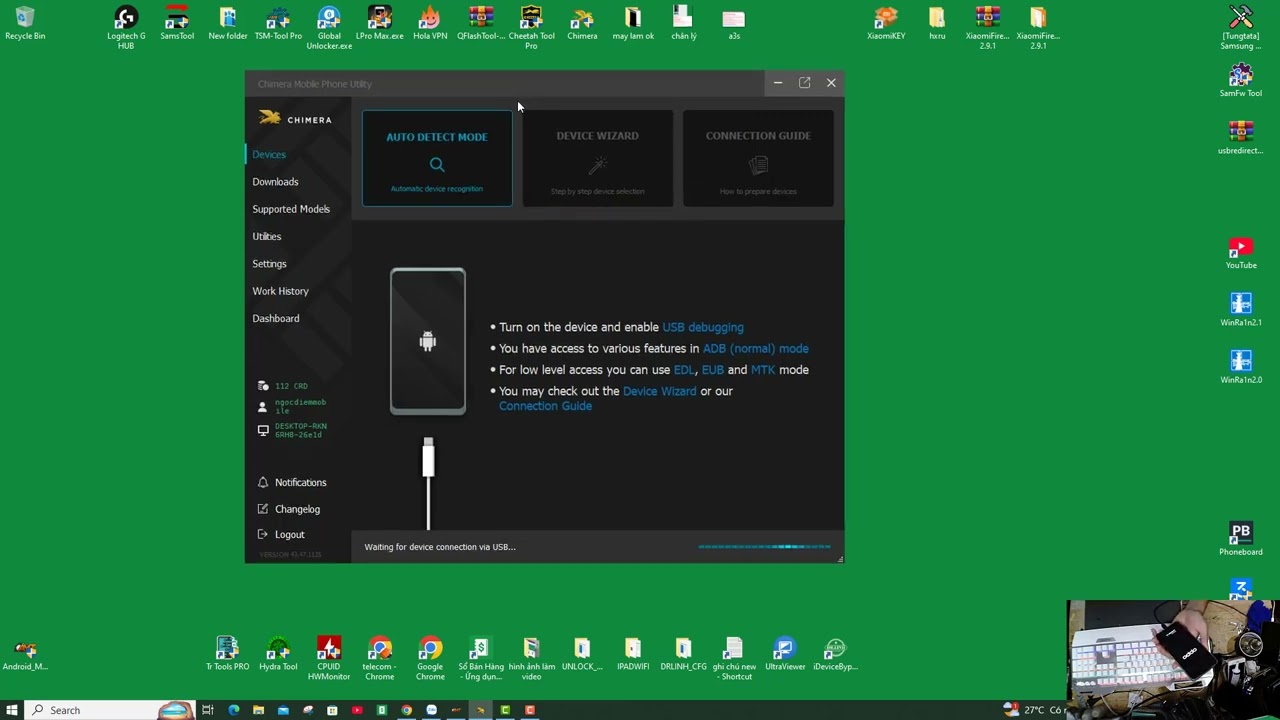Open the Device Wizard tab
1280x720 pixels.
(x=598, y=158)
